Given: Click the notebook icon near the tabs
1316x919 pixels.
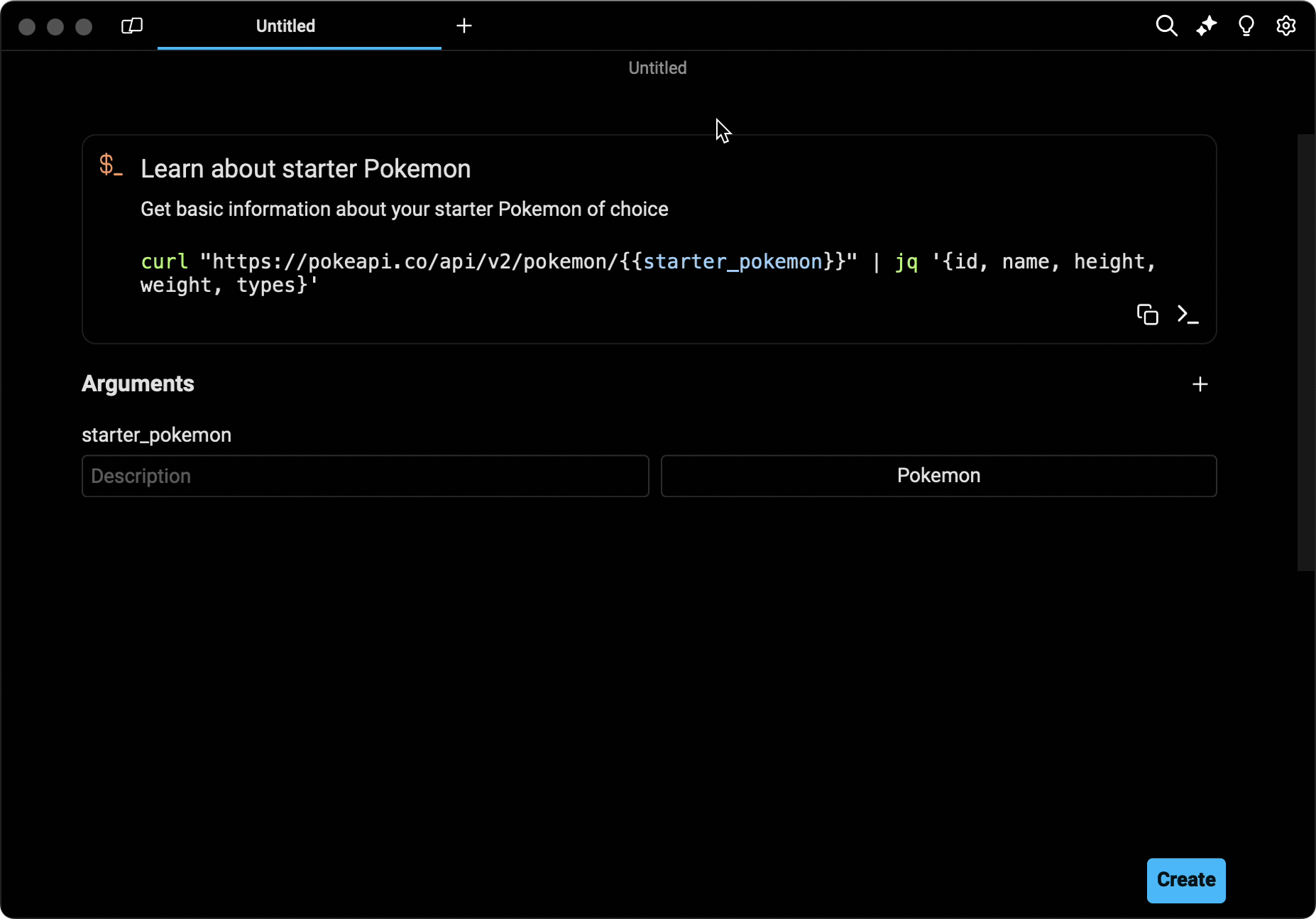Looking at the screenshot, I should 131,26.
